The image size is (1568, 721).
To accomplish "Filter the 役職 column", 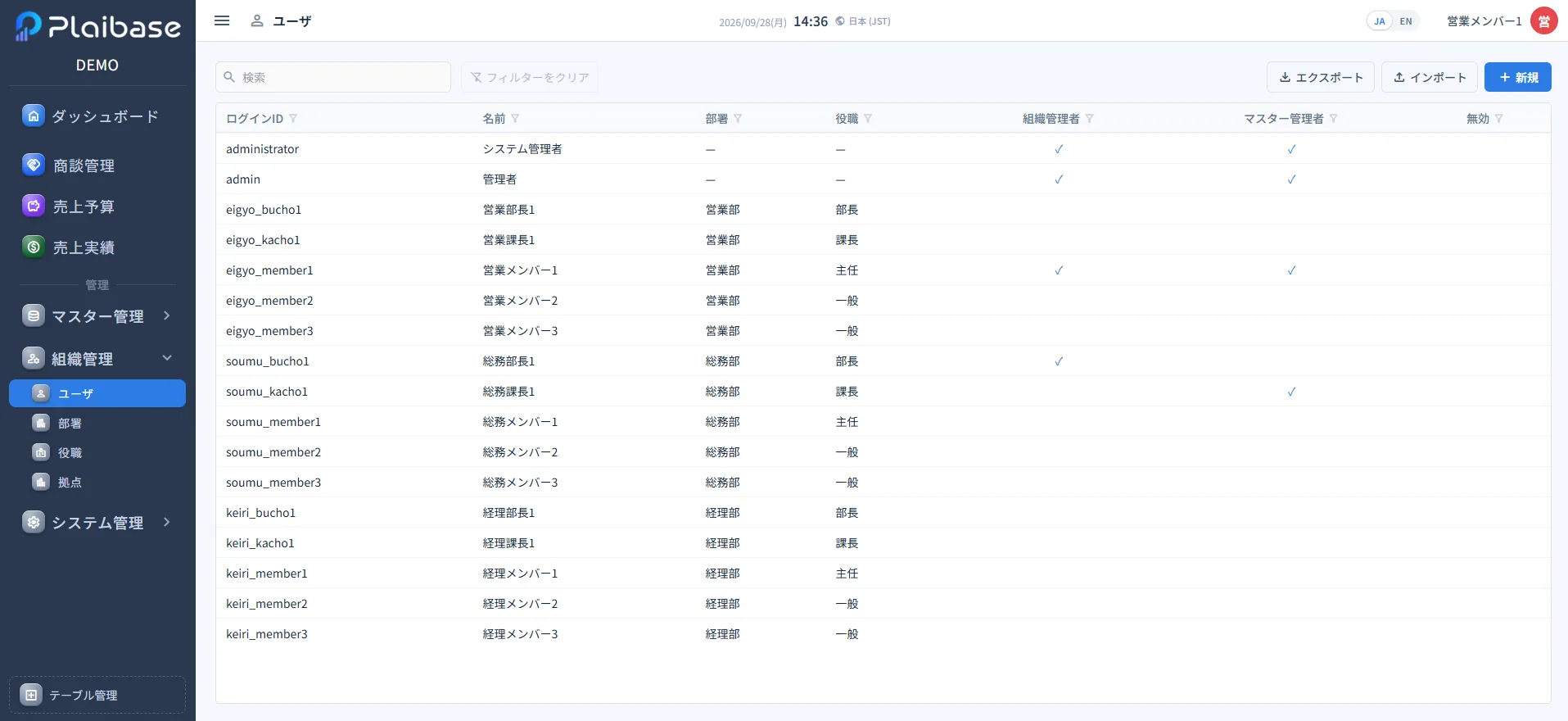I will click(x=868, y=119).
